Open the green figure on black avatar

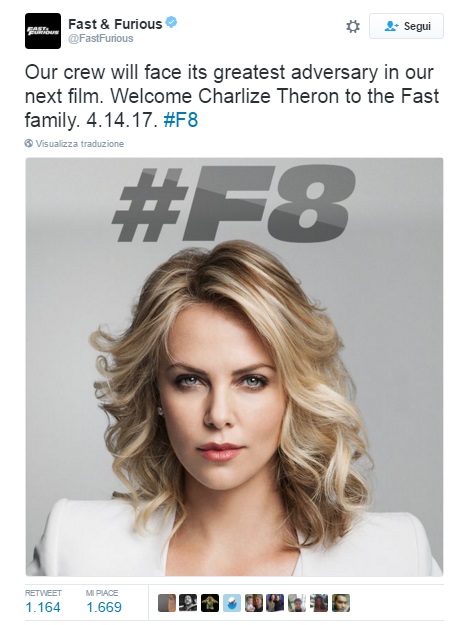click(x=210, y=603)
